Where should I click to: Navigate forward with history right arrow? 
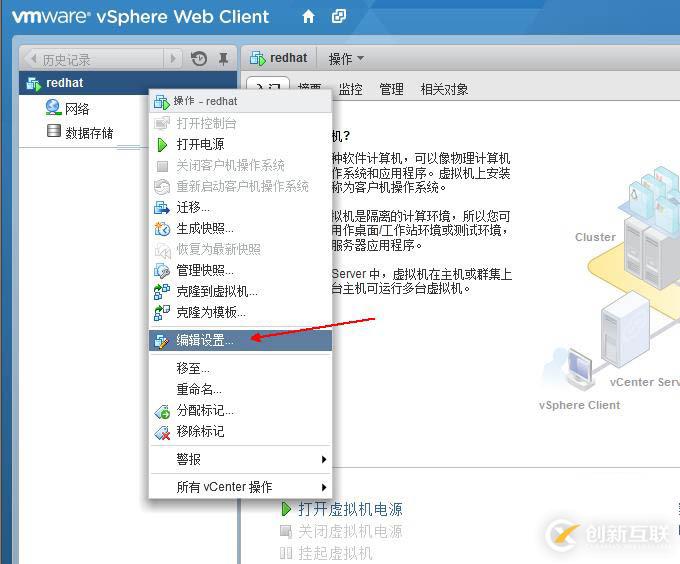point(173,58)
